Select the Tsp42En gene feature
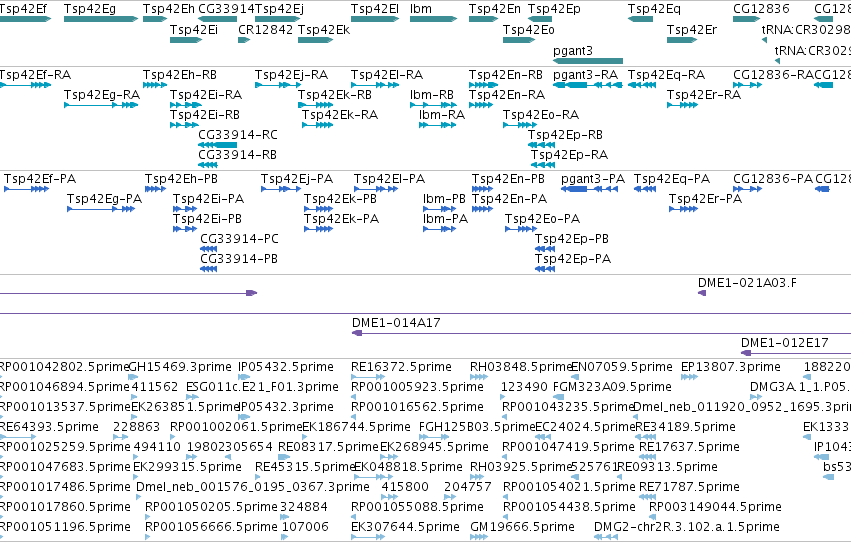This screenshot has height=542, width=851. (x=484, y=19)
